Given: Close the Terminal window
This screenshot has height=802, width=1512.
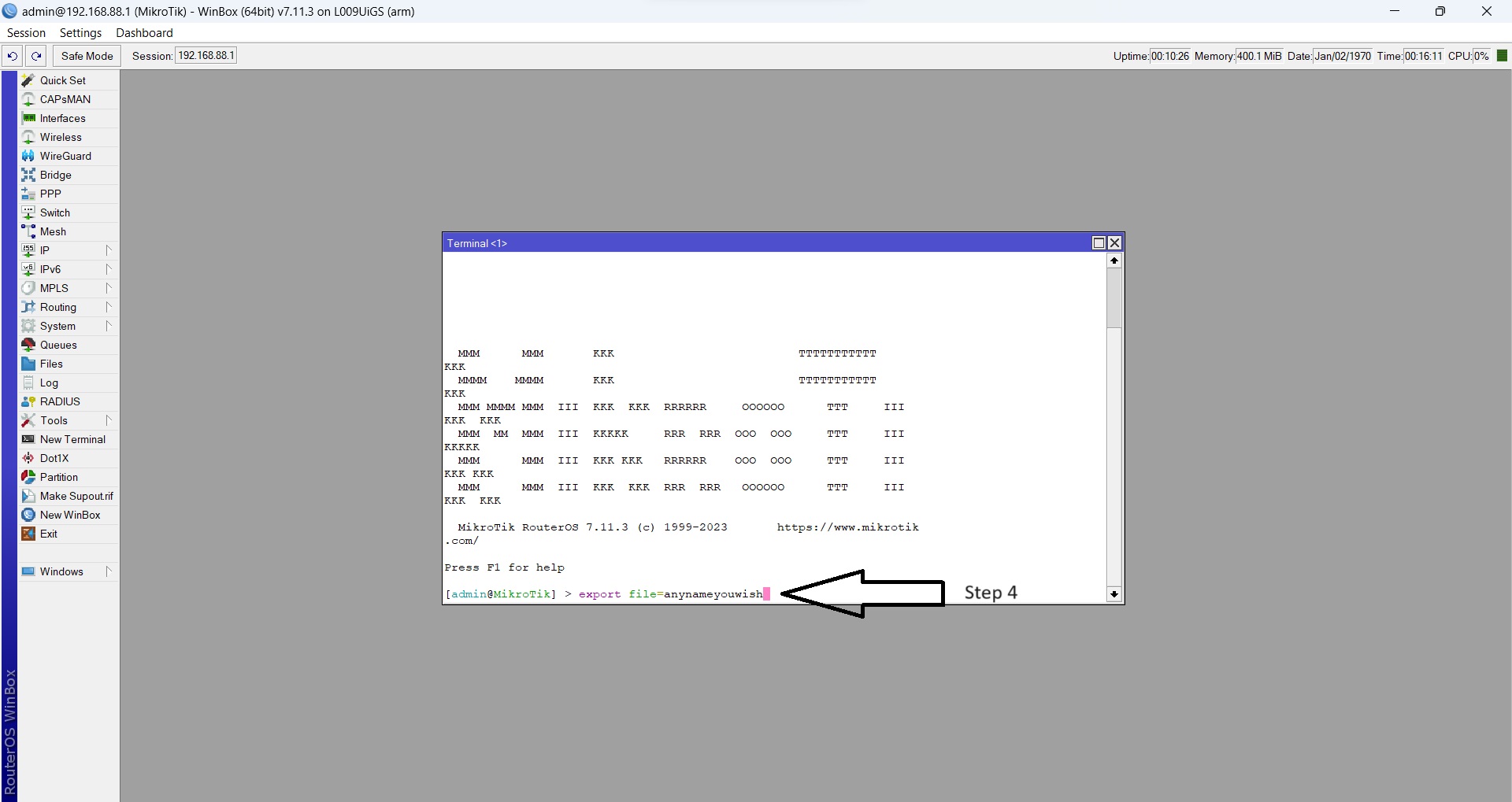Looking at the screenshot, I should coord(1114,243).
